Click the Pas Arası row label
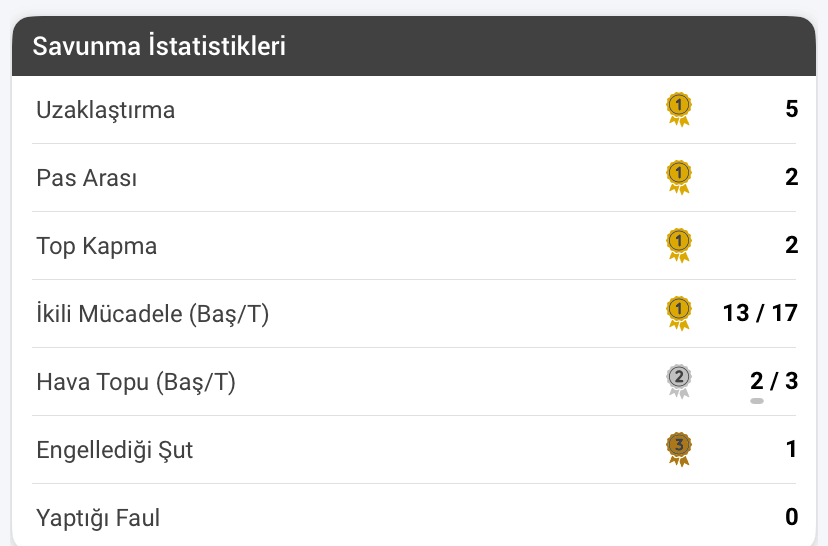The width and height of the screenshot is (828, 546). [x=87, y=178]
